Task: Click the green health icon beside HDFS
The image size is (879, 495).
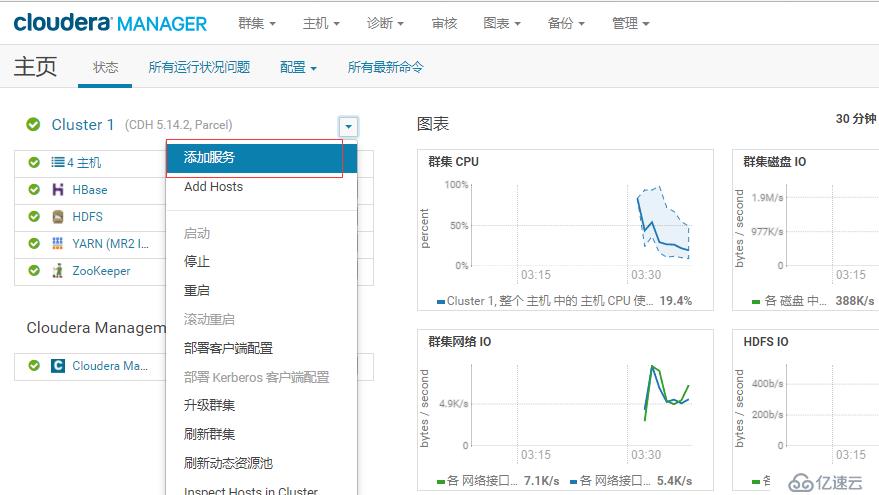Action: [x=34, y=216]
